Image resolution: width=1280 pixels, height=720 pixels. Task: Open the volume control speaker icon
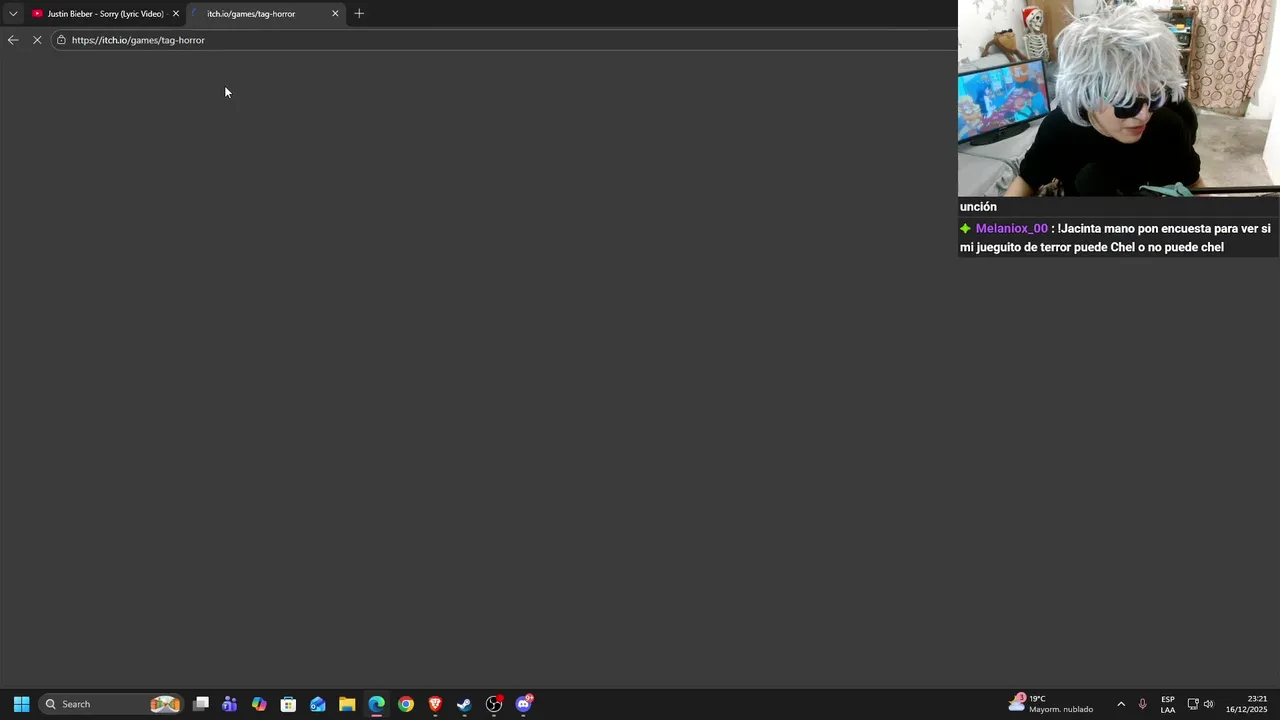pos(1209,704)
